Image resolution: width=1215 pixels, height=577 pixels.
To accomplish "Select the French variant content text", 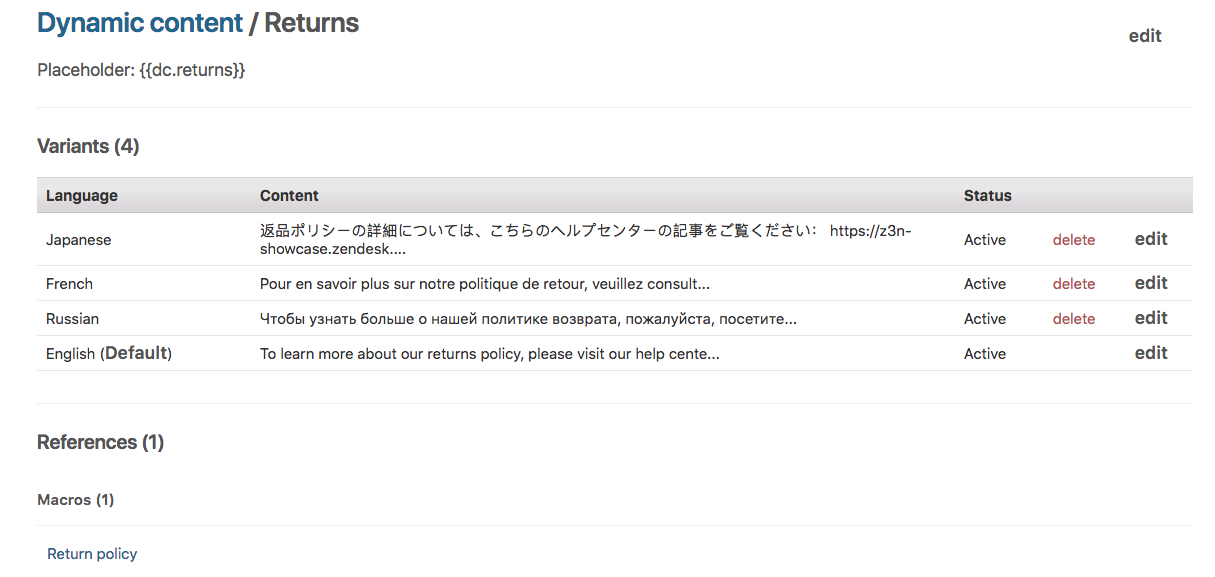I will (484, 284).
